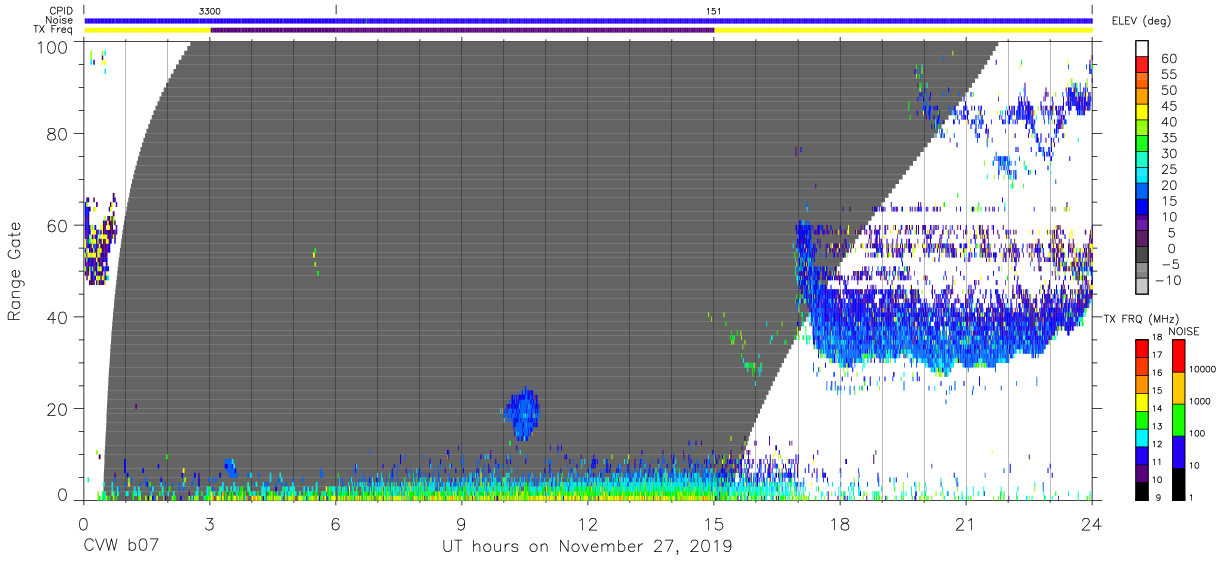
Task: Click x-axis tick label 12
Action: (587, 524)
